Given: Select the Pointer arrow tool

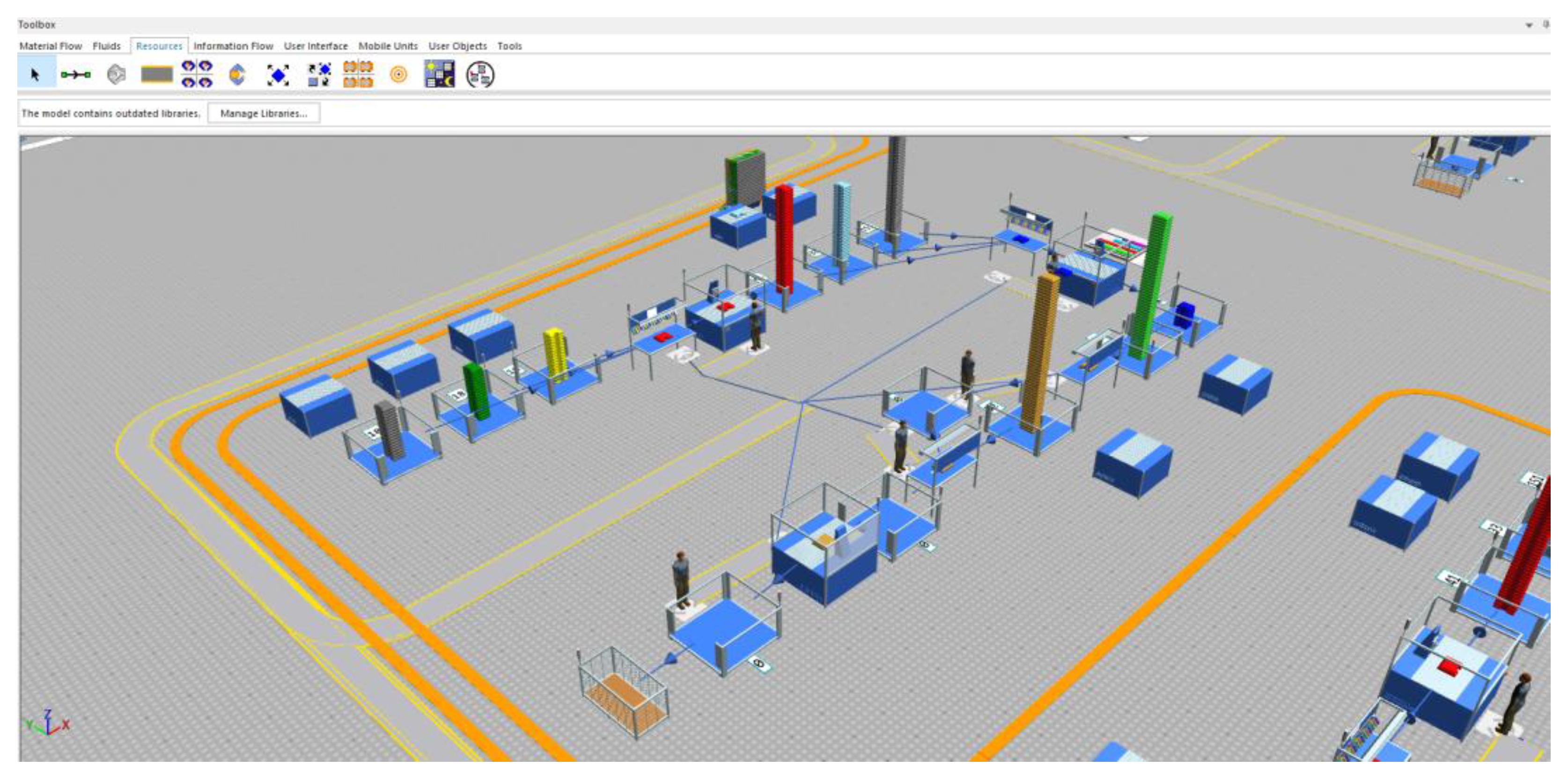Looking at the screenshot, I should pyautogui.click(x=35, y=75).
